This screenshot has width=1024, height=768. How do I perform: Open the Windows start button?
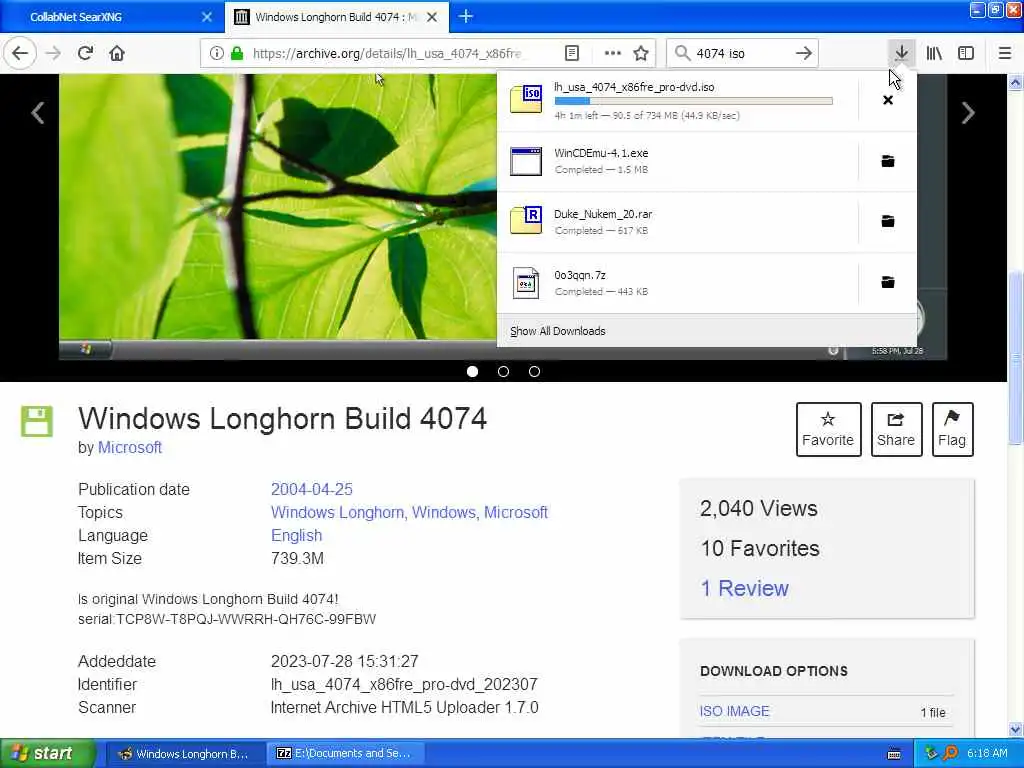[47, 753]
